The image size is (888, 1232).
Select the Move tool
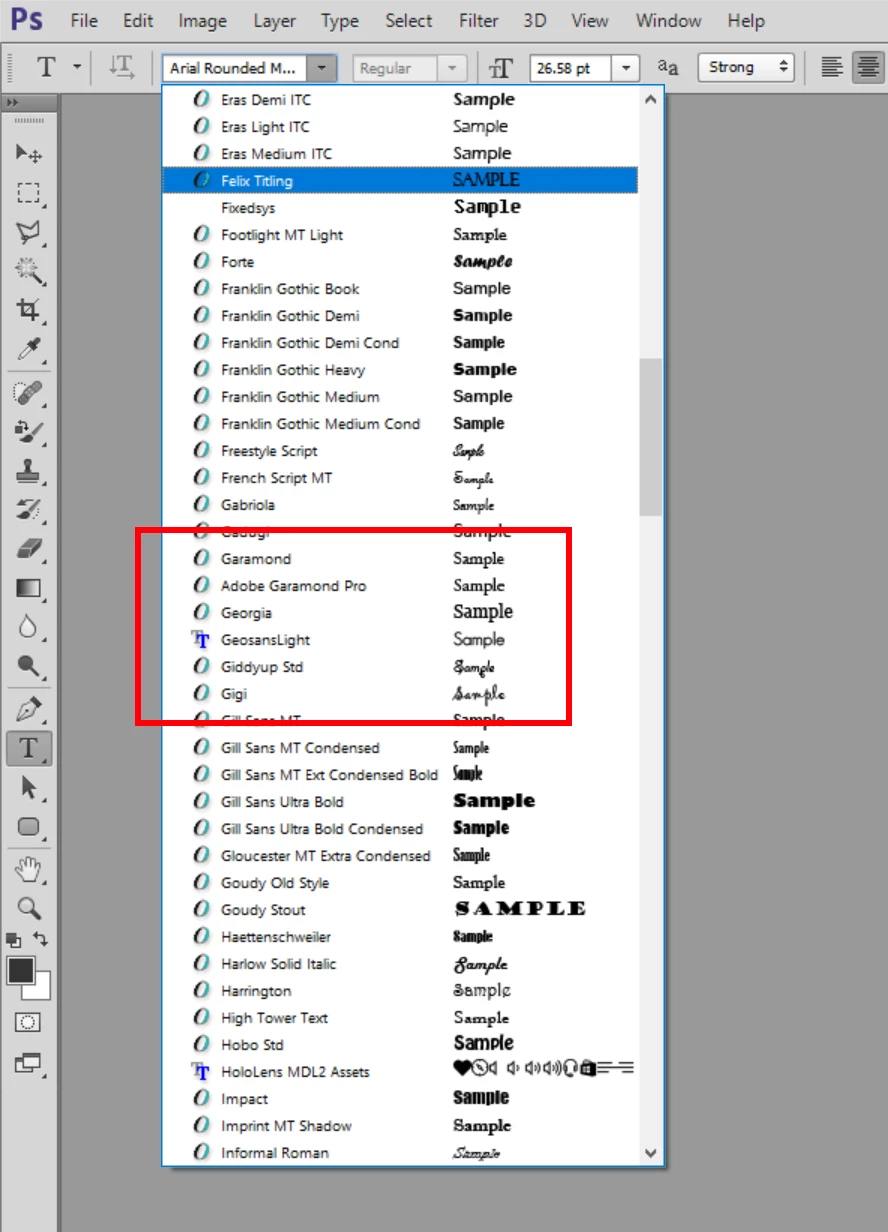pyautogui.click(x=29, y=153)
